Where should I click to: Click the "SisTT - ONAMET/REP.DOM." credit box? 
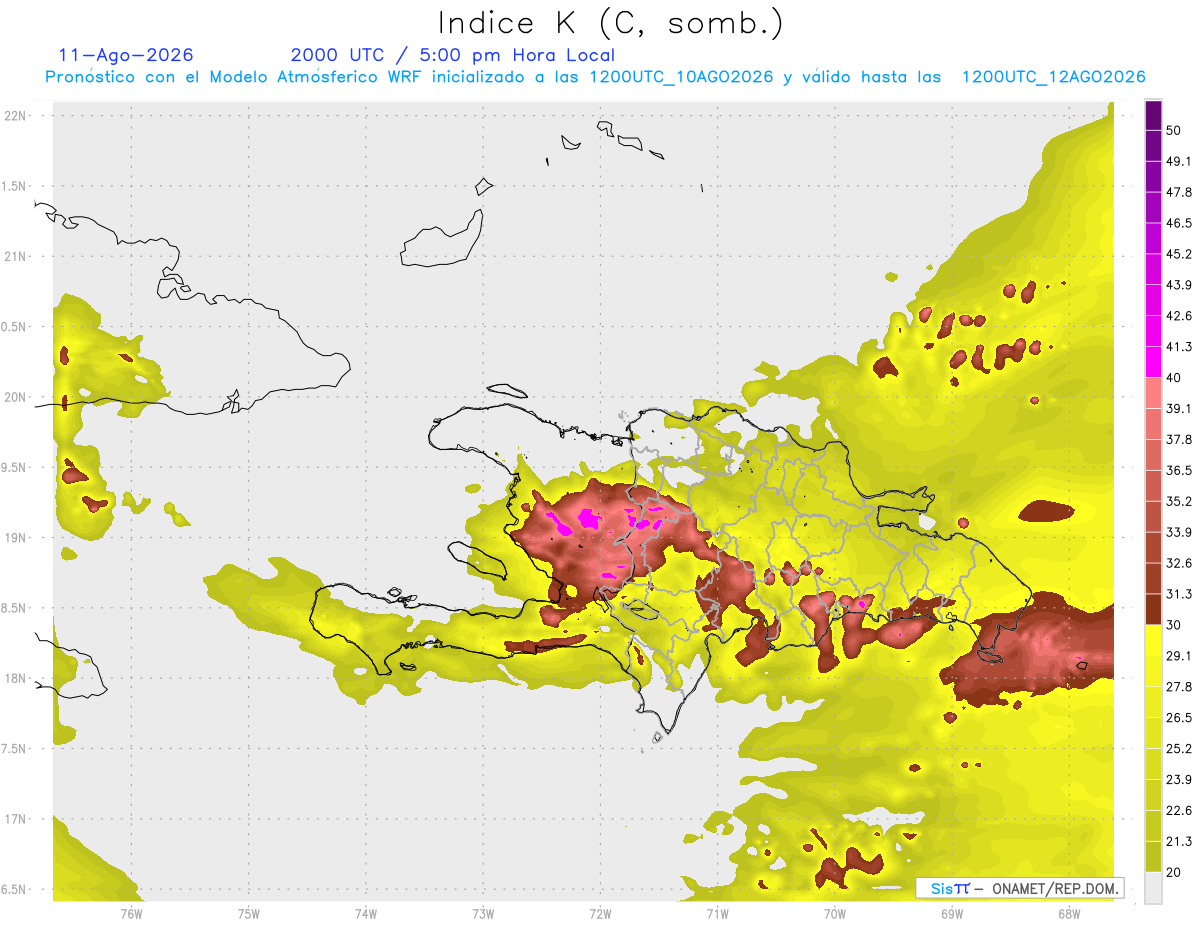click(1019, 888)
